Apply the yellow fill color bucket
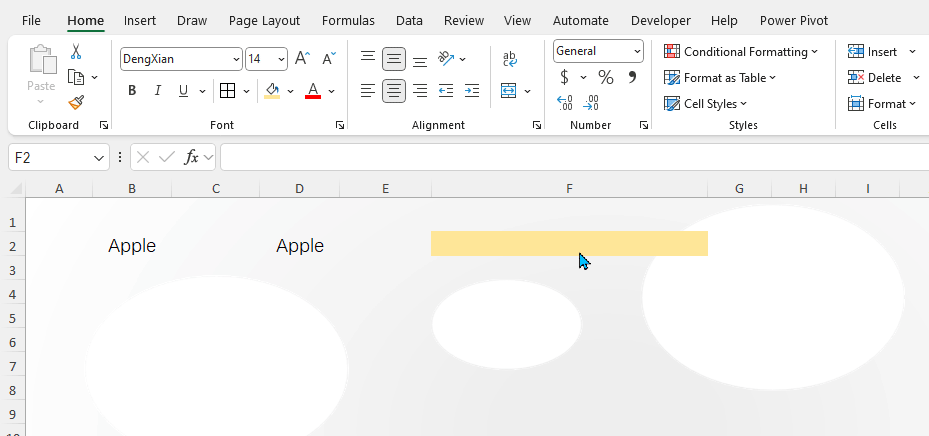This screenshot has width=929, height=436. point(272,91)
